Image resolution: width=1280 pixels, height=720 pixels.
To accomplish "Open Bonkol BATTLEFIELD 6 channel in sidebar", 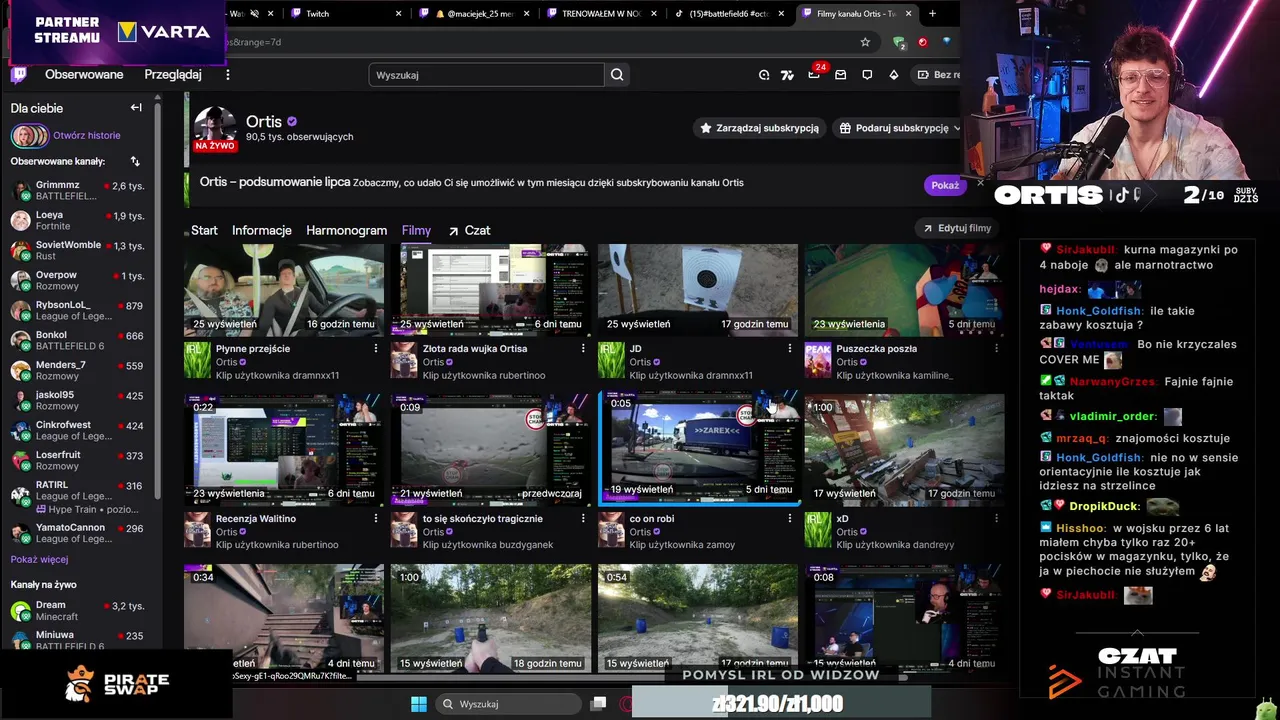I will [78, 341].
